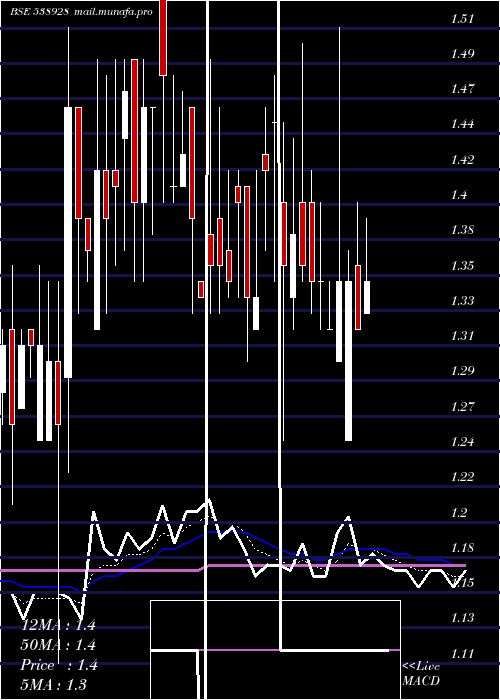
Task: Pick the 1.2 price axis label
Action: pos(459,513)
